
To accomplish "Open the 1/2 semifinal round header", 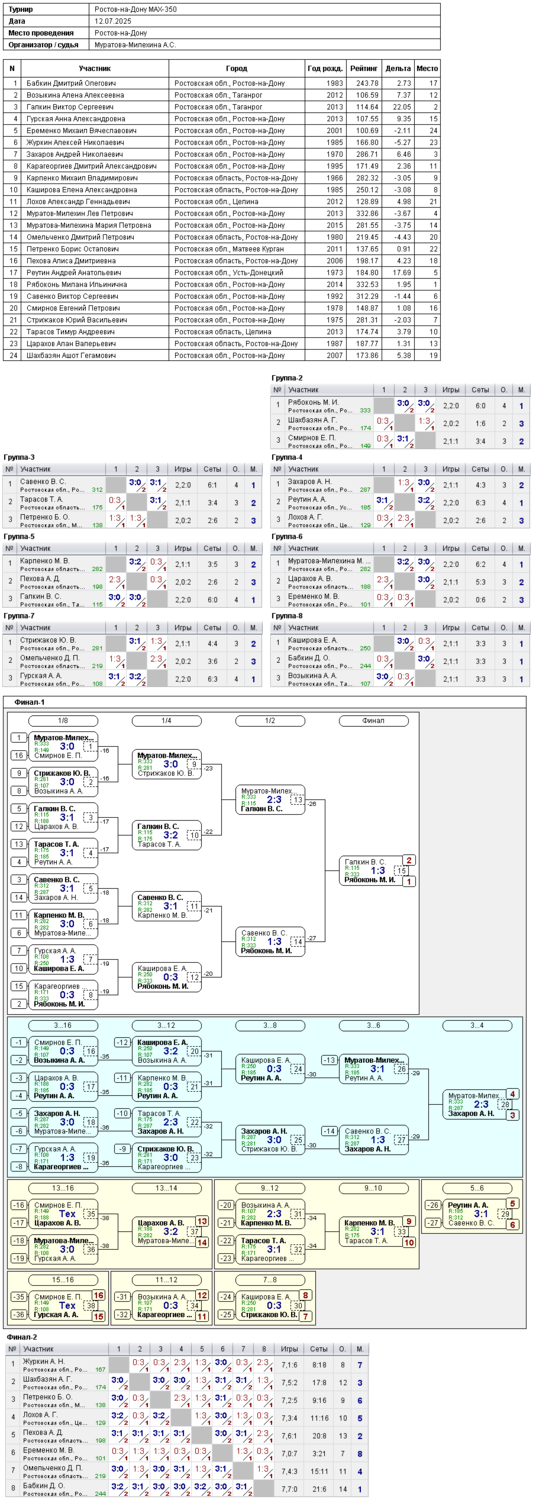I will pyautogui.click(x=269, y=720).
